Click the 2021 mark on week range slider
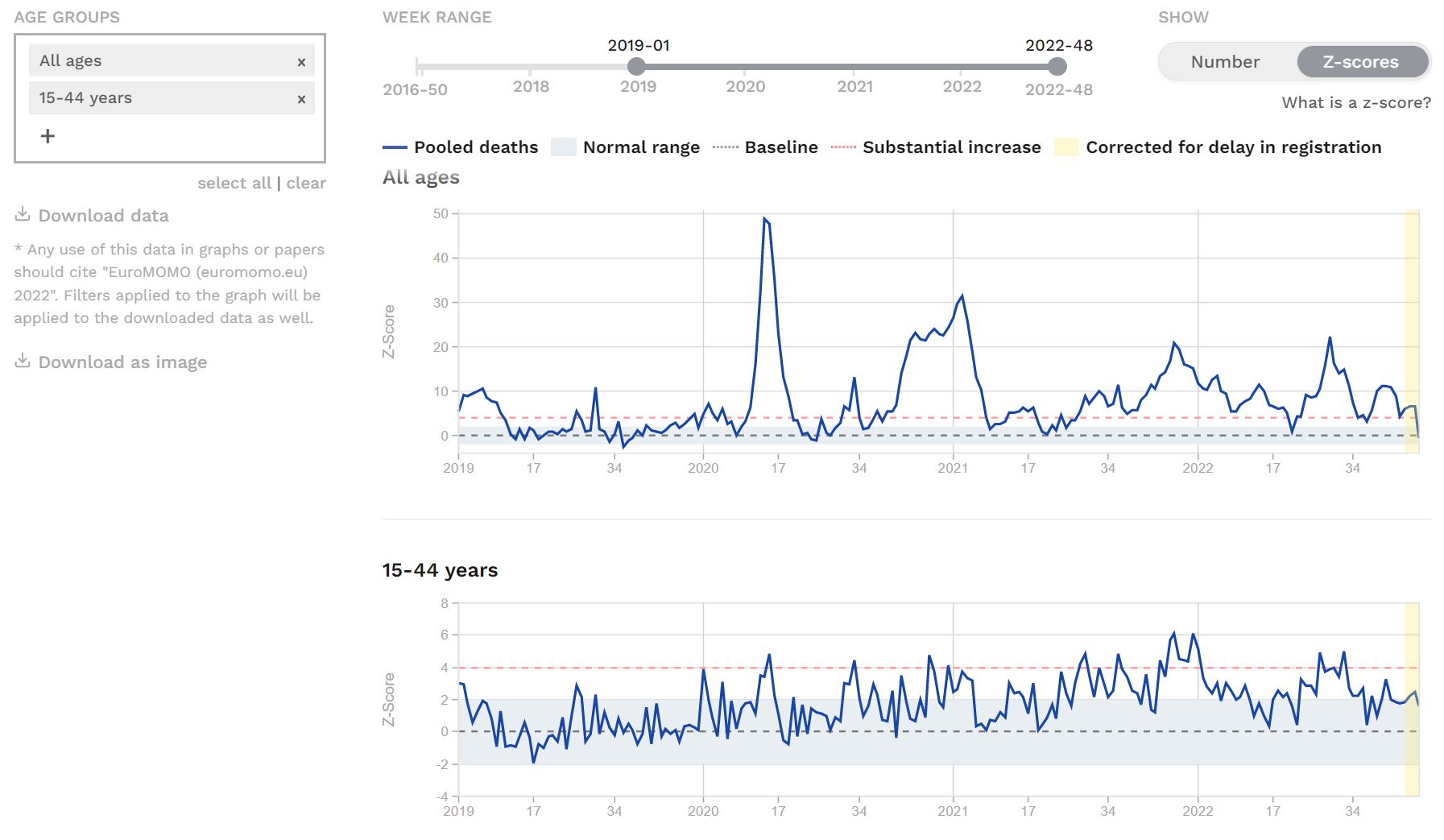1444x840 pixels. coord(854,85)
